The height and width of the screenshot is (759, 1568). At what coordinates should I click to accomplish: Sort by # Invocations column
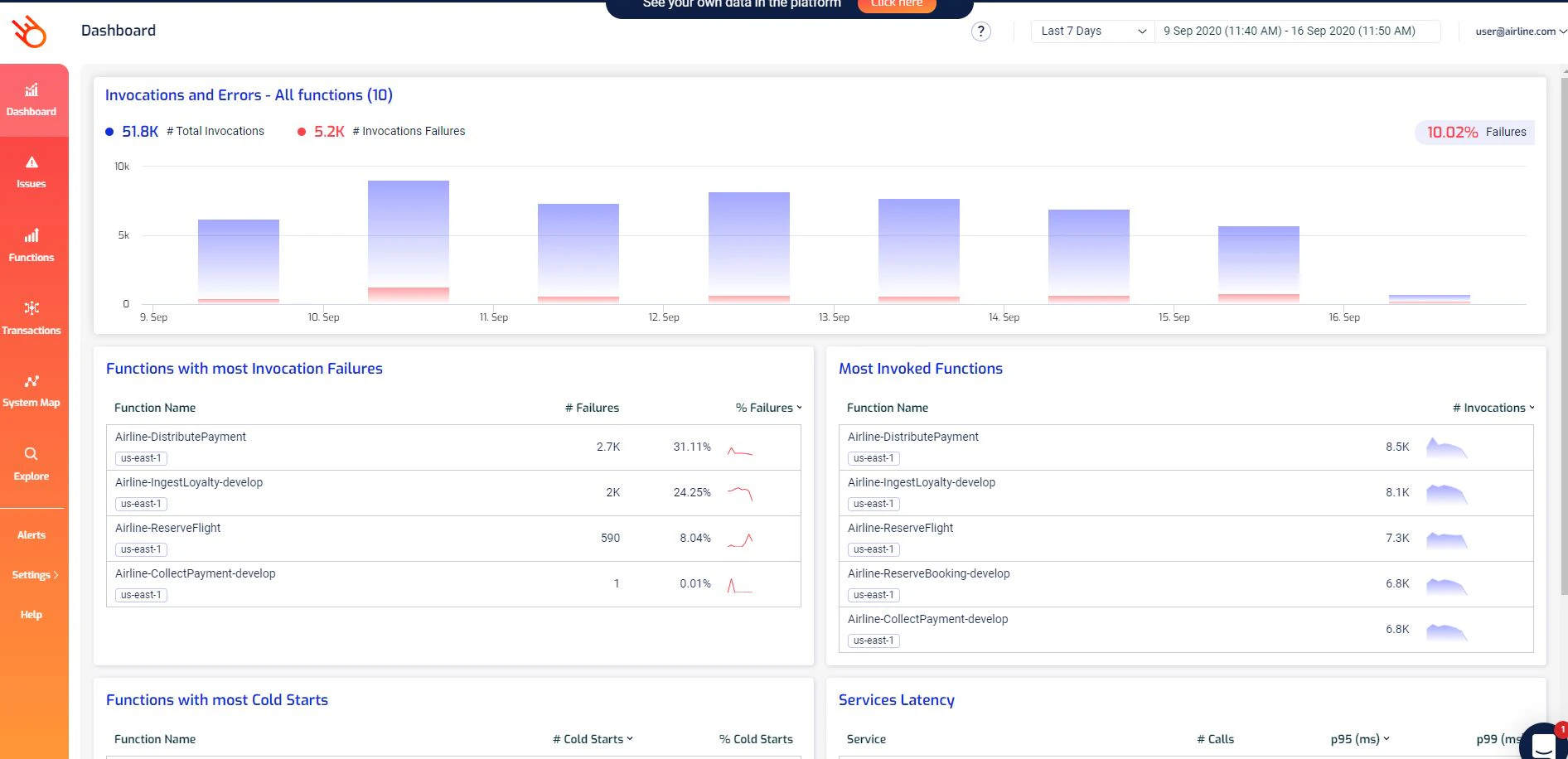coord(1493,408)
